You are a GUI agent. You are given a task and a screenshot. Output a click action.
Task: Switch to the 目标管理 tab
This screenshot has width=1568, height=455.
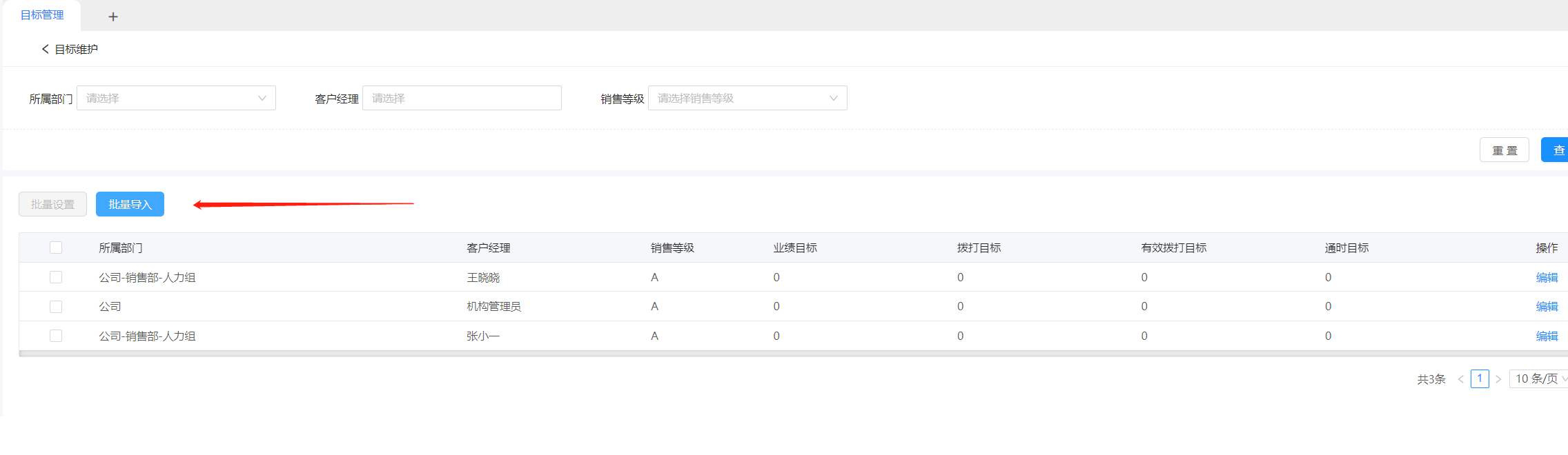click(42, 15)
